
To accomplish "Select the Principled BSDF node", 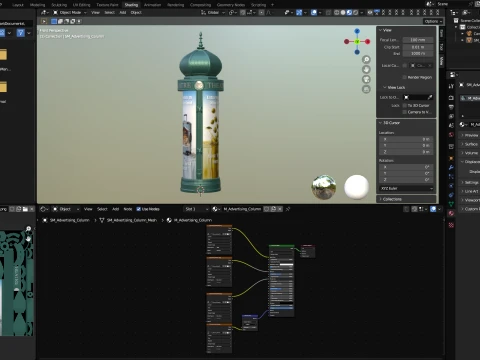I will [281, 281].
